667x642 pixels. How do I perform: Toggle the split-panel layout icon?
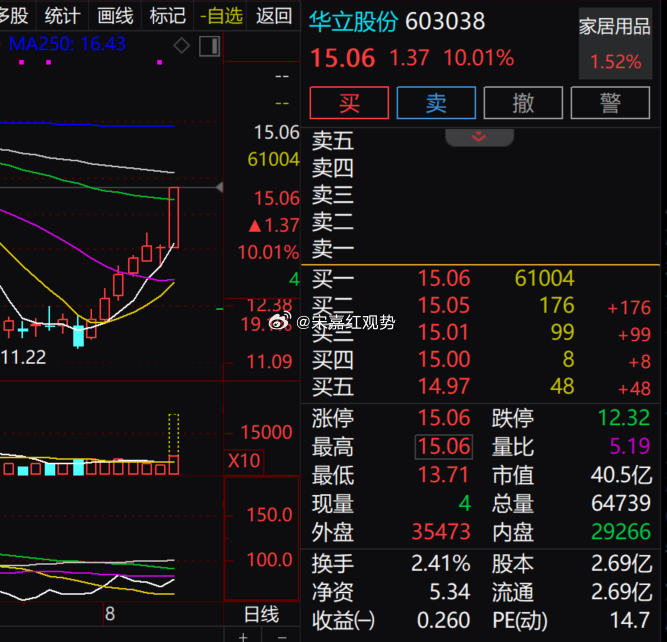click(x=209, y=46)
